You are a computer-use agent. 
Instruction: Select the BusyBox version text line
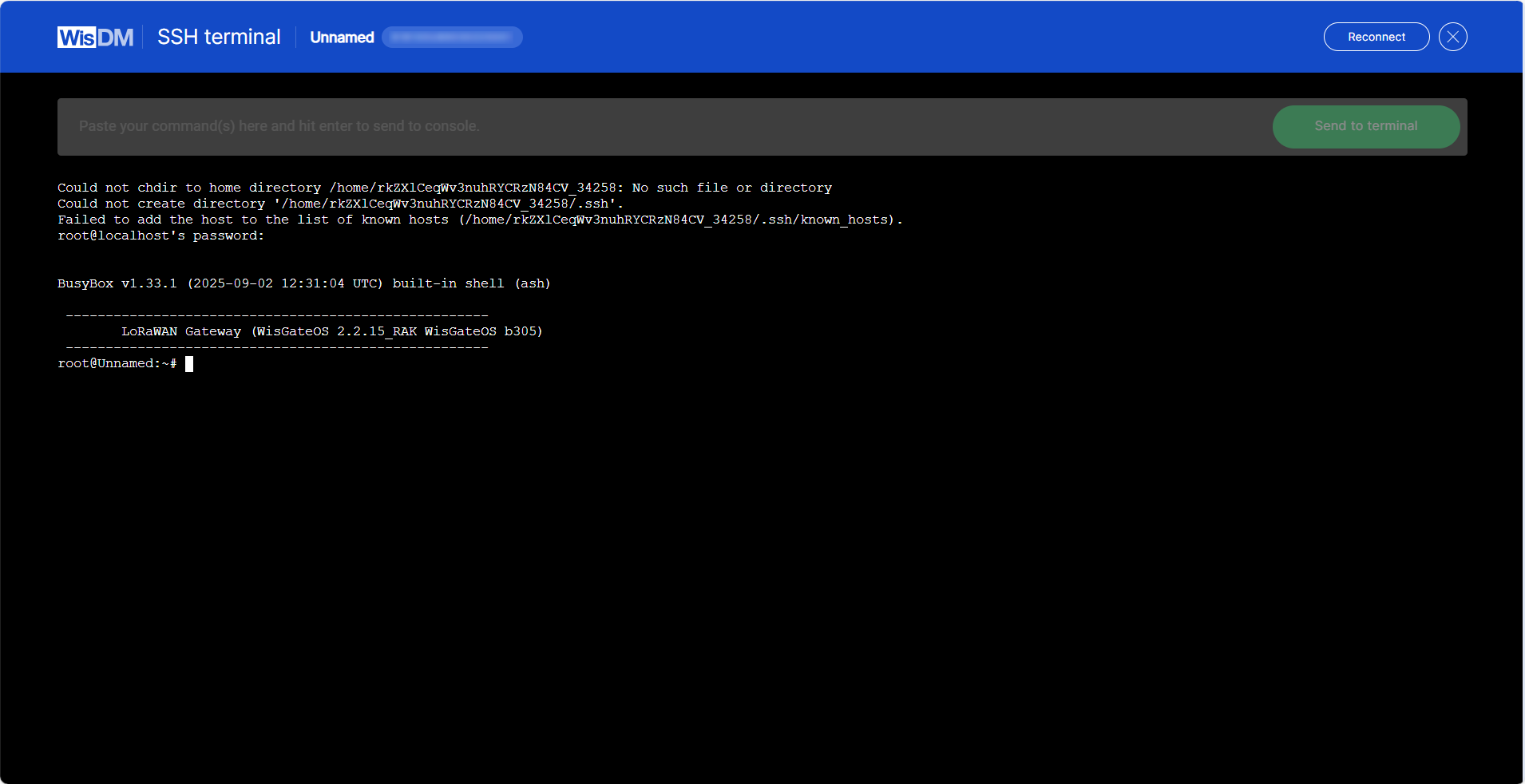[x=303, y=283]
